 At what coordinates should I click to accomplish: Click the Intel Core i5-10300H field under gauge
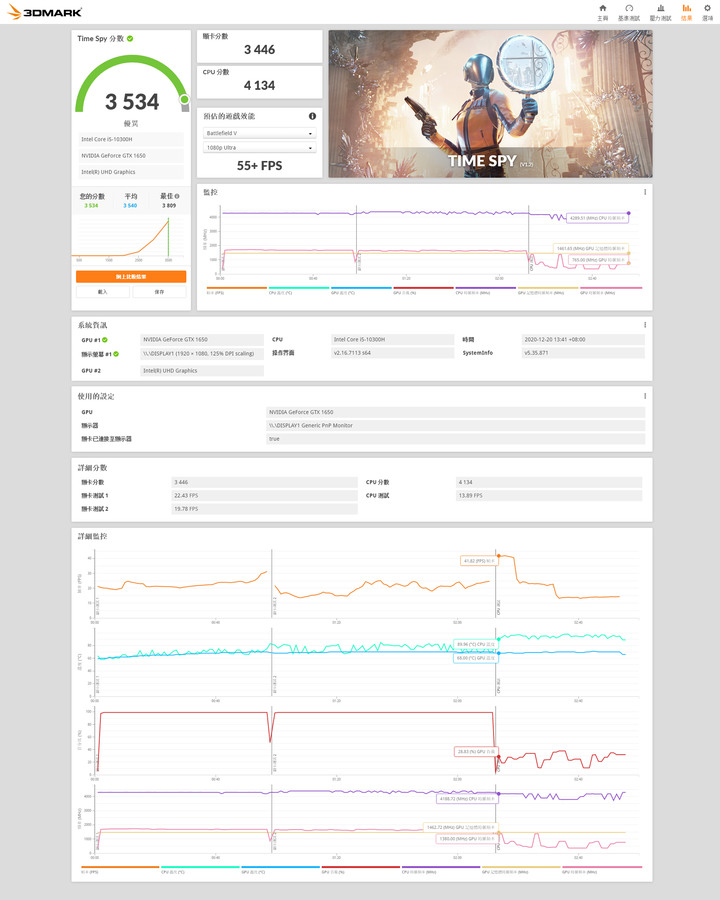tap(131, 139)
